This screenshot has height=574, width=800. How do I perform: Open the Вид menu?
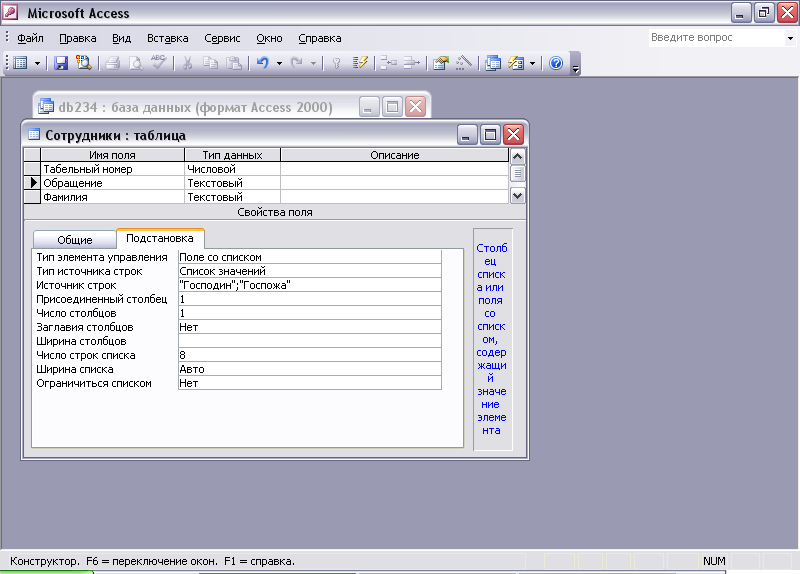(121, 38)
